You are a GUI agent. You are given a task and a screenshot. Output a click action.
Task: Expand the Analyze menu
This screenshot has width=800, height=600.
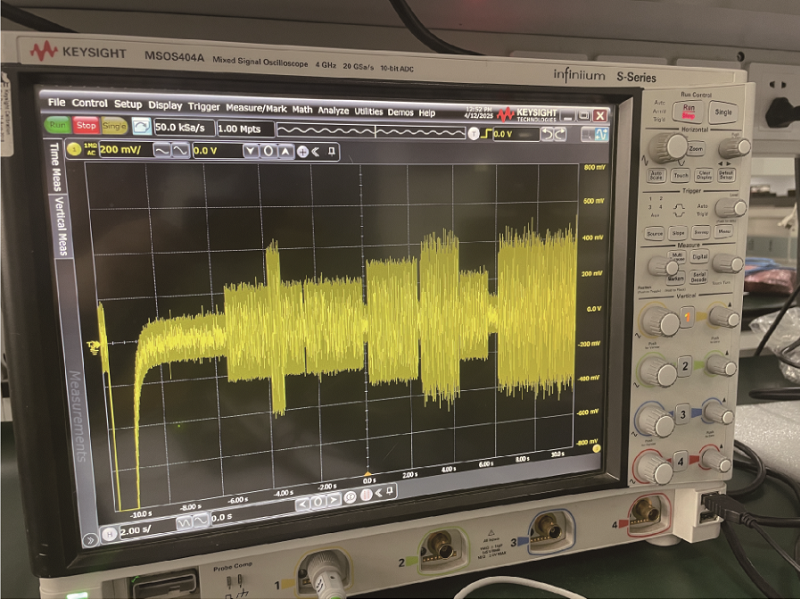click(x=334, y=110)
